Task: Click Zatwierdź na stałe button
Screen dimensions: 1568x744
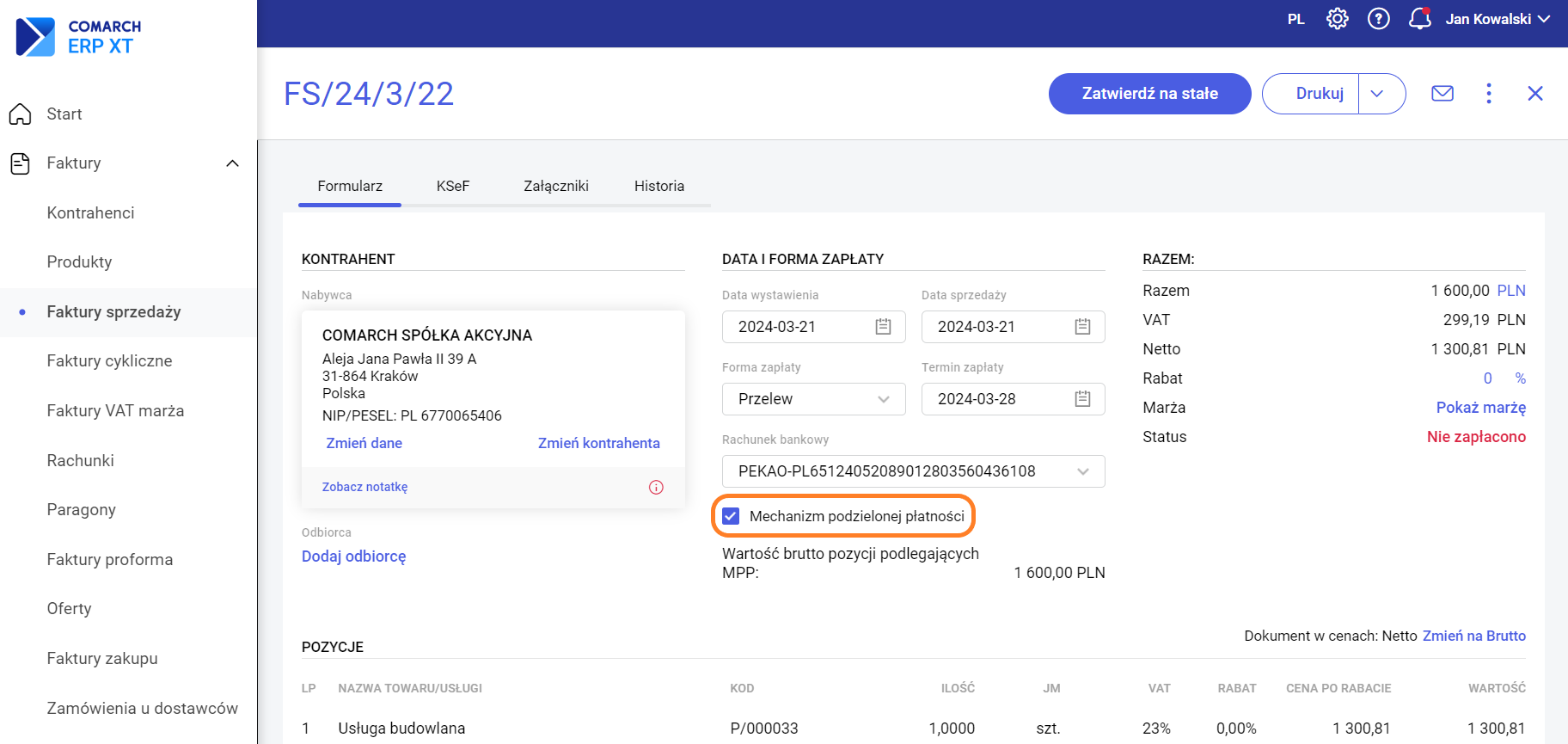Action: (x=1149, y=94)
